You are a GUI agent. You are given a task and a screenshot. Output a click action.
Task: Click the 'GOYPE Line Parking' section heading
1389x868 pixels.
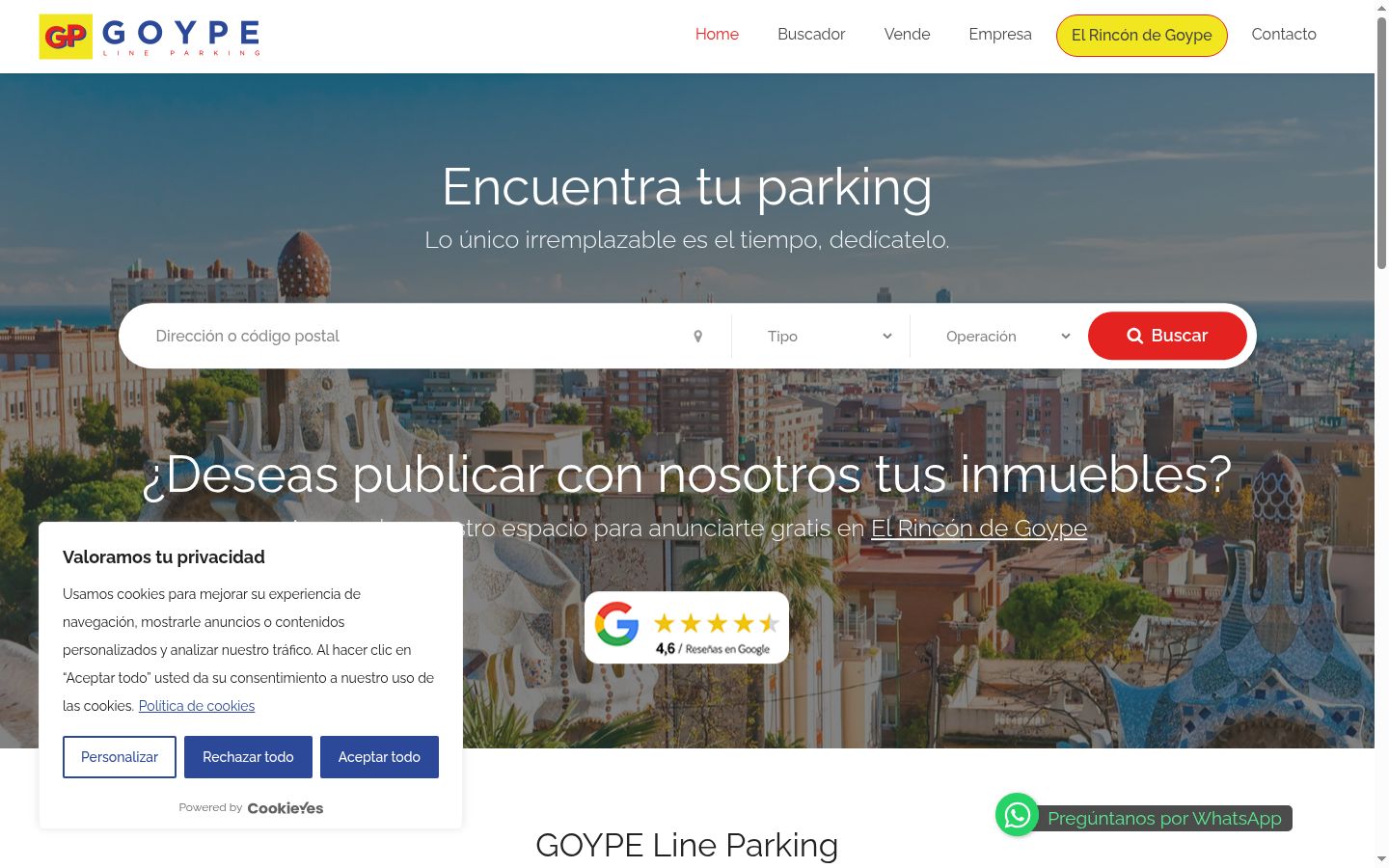pos(687,845)
